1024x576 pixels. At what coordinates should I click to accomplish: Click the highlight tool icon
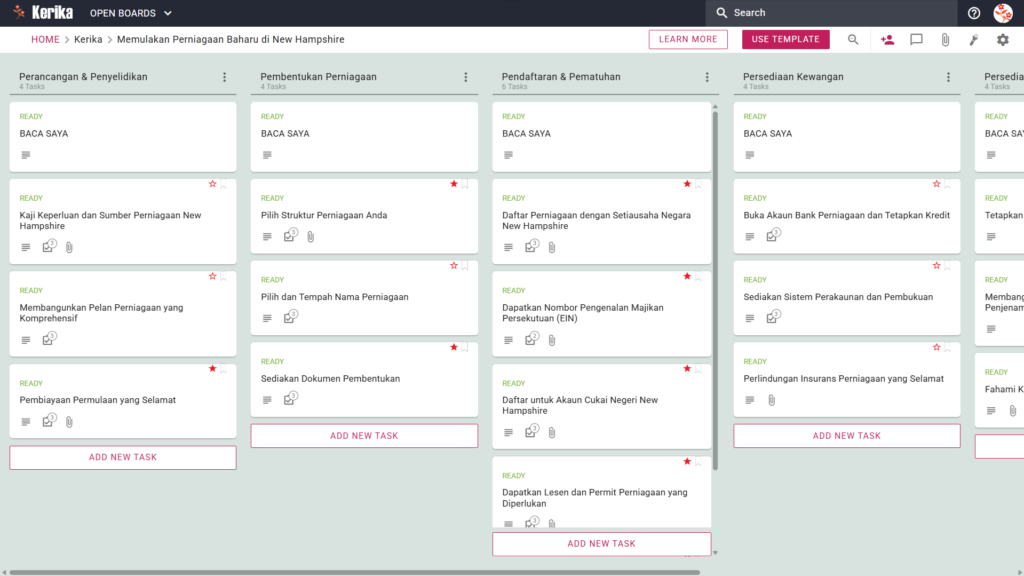[x=974, y=40]
